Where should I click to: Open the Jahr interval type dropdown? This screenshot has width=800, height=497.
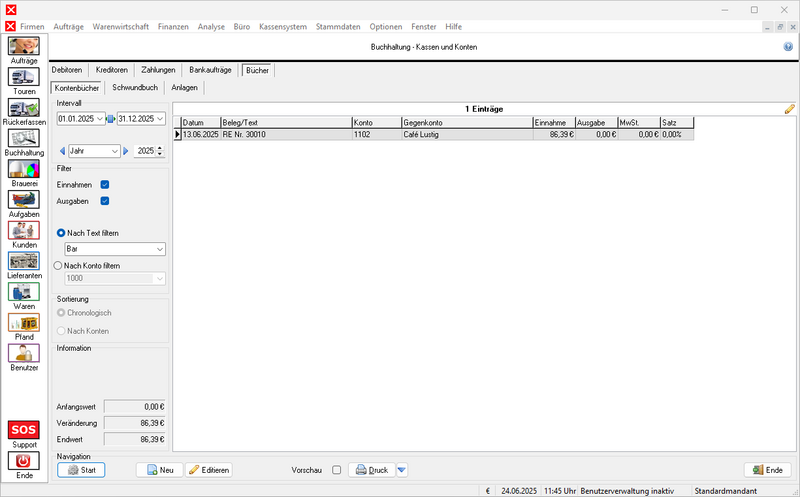point(114,151)
